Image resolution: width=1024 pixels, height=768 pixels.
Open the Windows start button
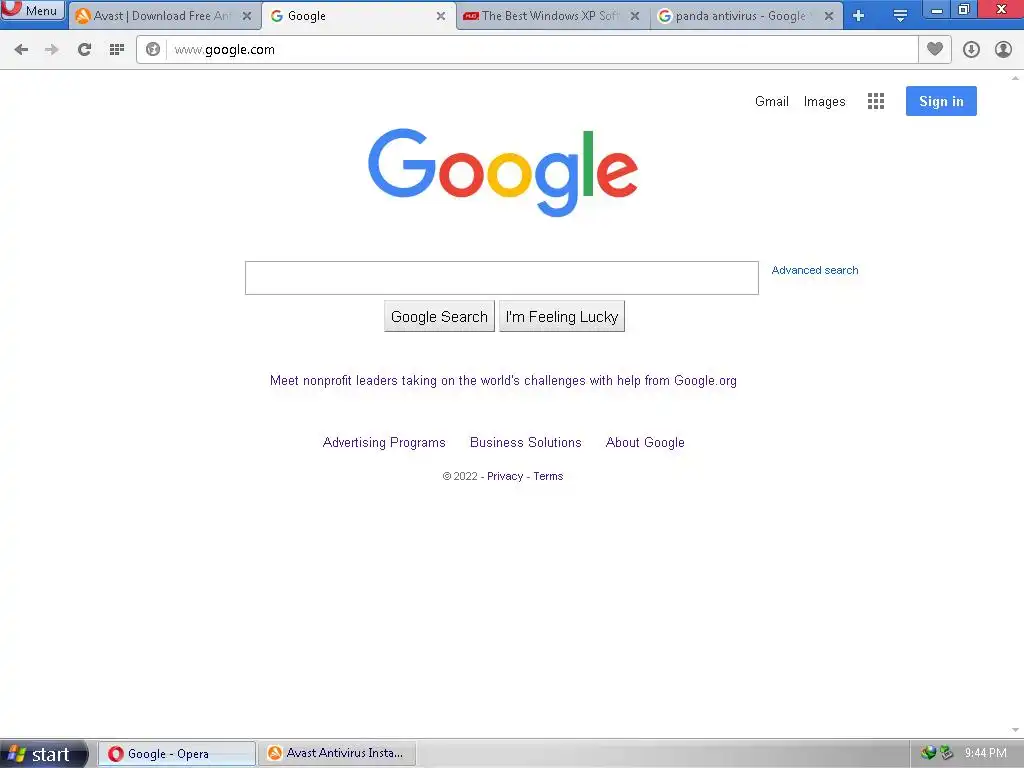(x=43, y=754)
